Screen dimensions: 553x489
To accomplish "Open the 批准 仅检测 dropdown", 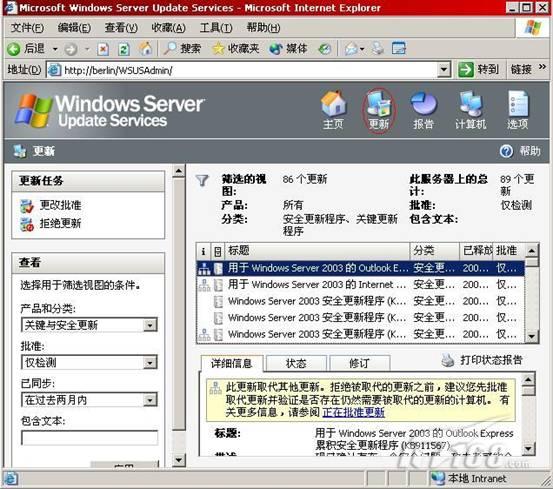I will (89, 362).
